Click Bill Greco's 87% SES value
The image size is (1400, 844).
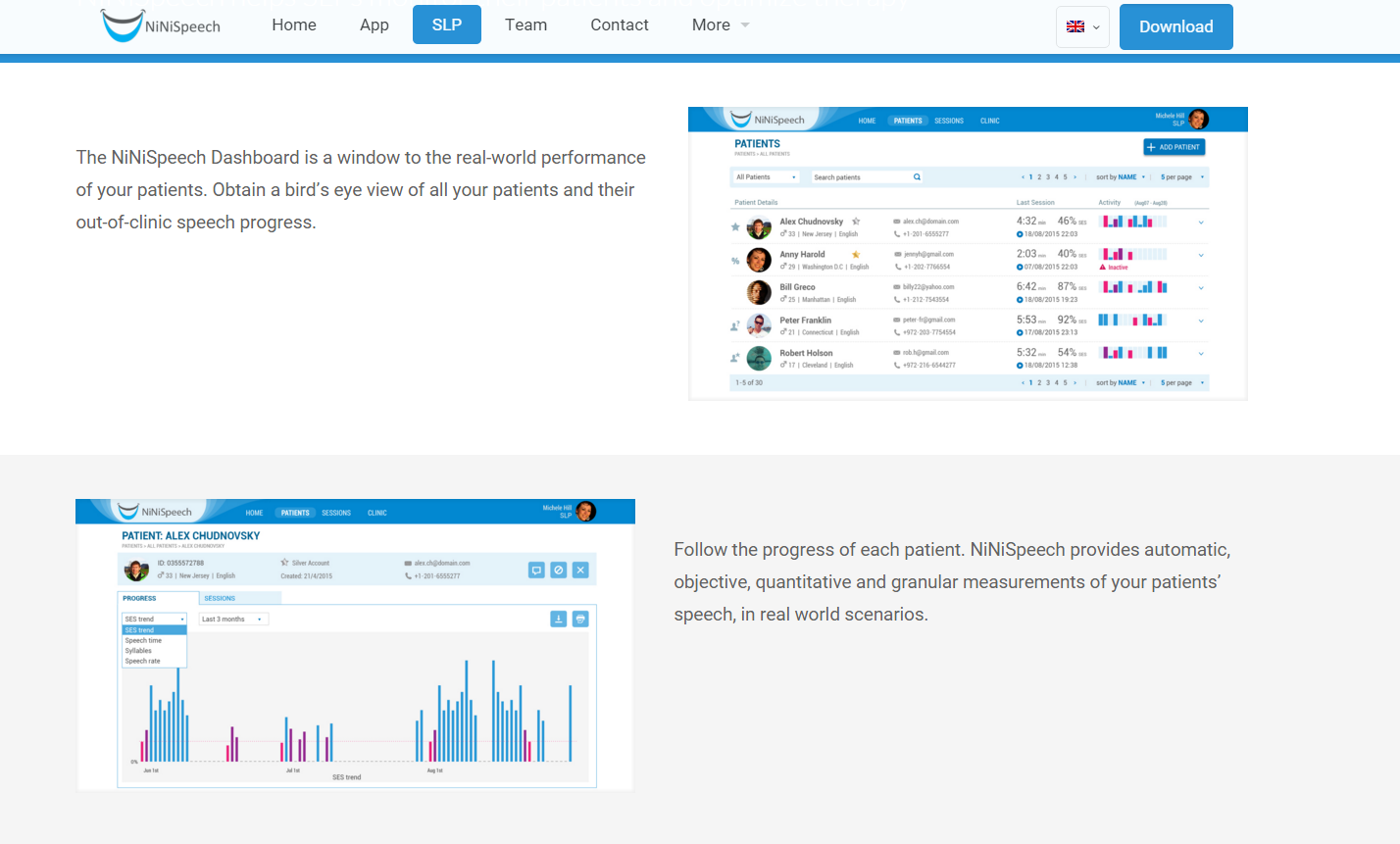click(1072, 286)
